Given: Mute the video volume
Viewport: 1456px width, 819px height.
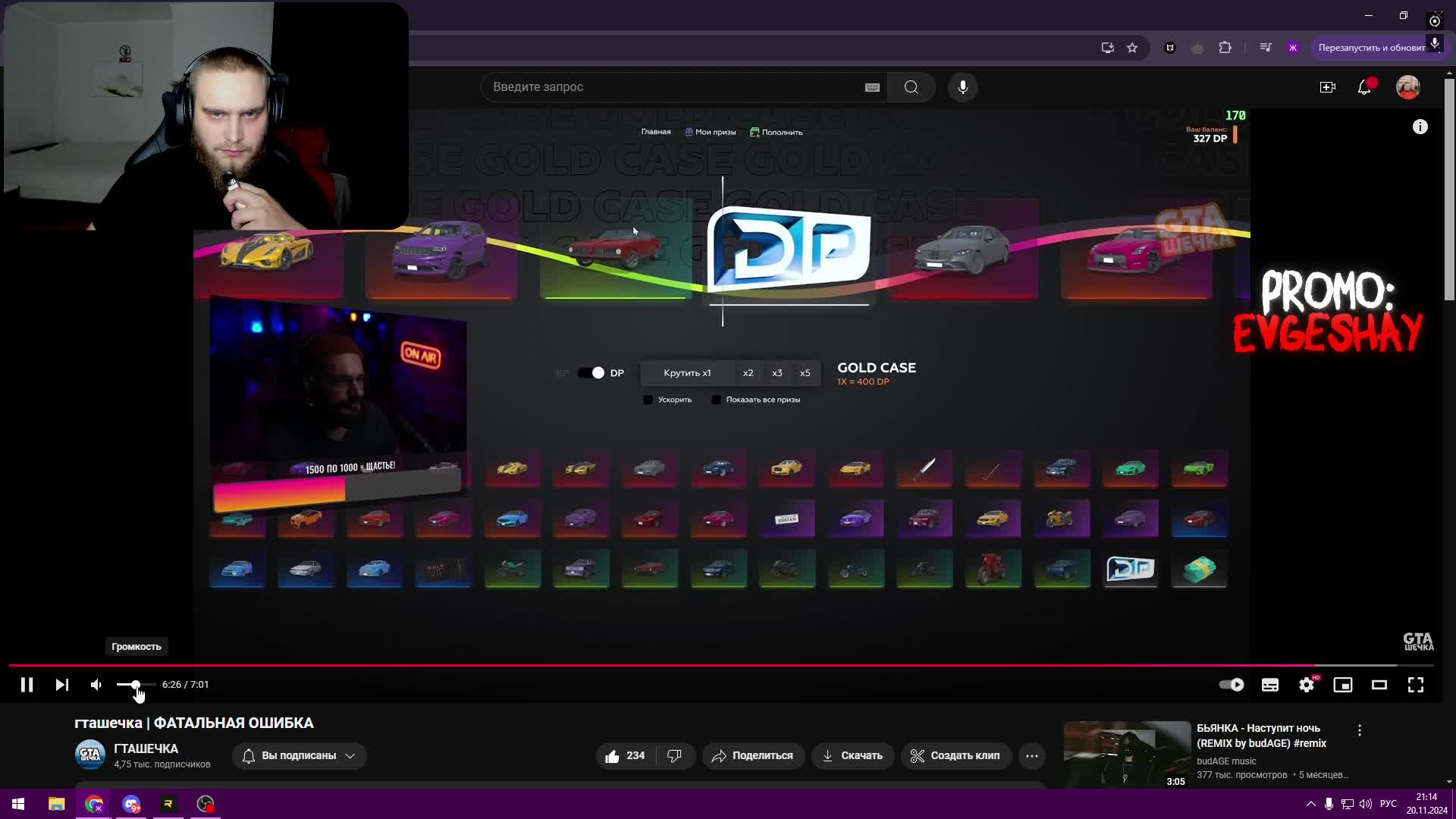Looking at the screenshot, I should coord(96,685).
